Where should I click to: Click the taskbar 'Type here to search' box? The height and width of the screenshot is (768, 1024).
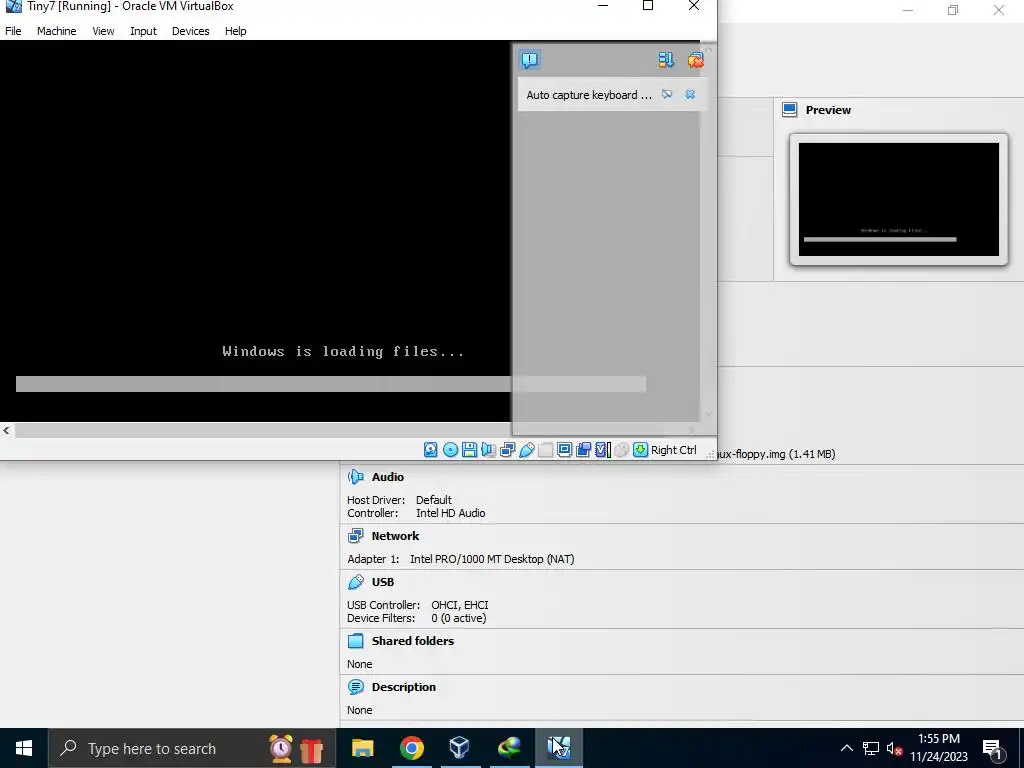192,748
